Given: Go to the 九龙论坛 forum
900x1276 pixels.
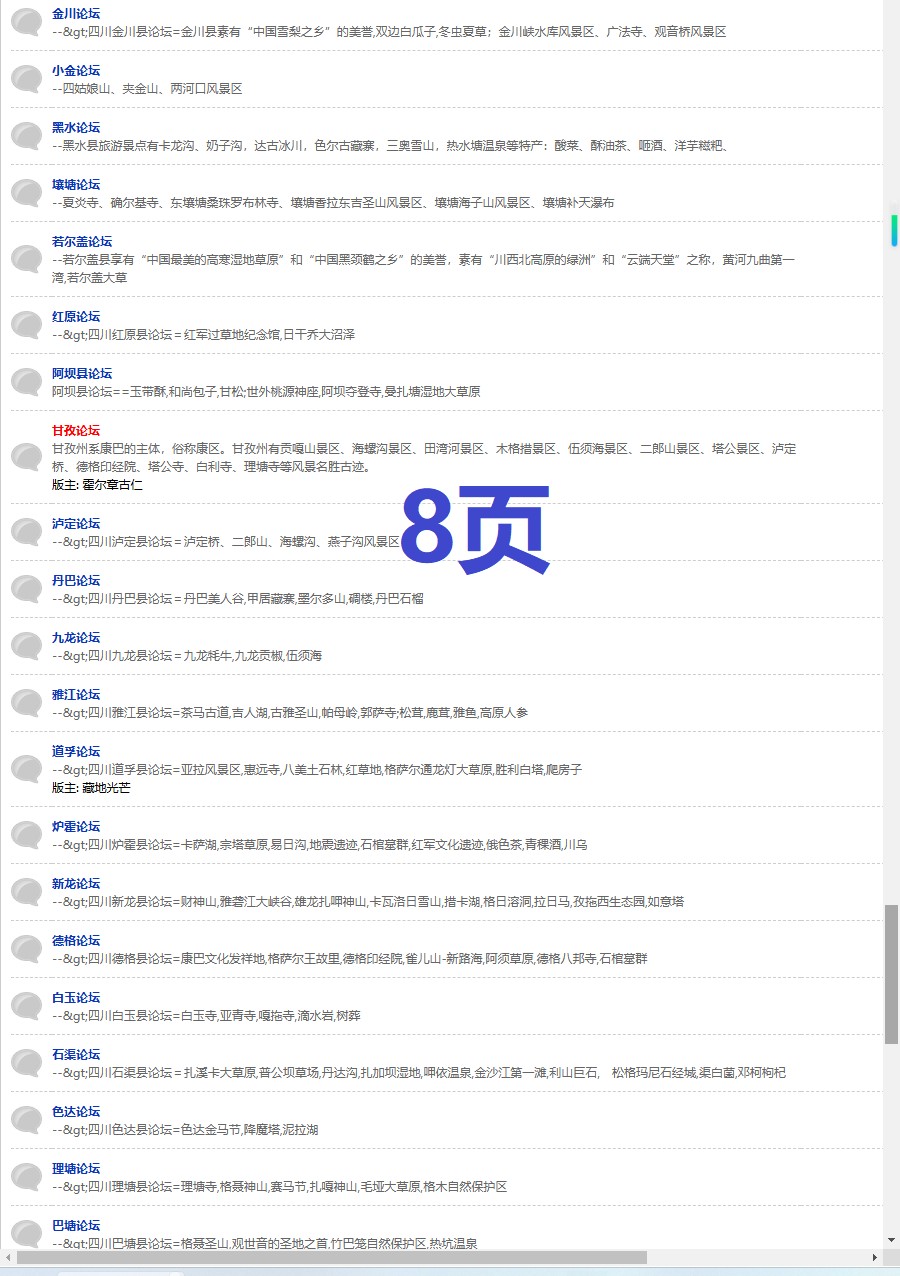Looking at the screenshot, I should (76, 638).
